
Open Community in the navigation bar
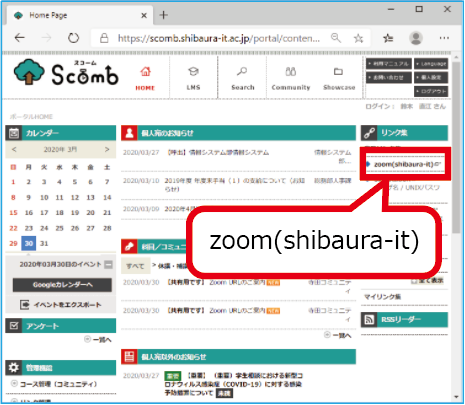click(291, 79)
